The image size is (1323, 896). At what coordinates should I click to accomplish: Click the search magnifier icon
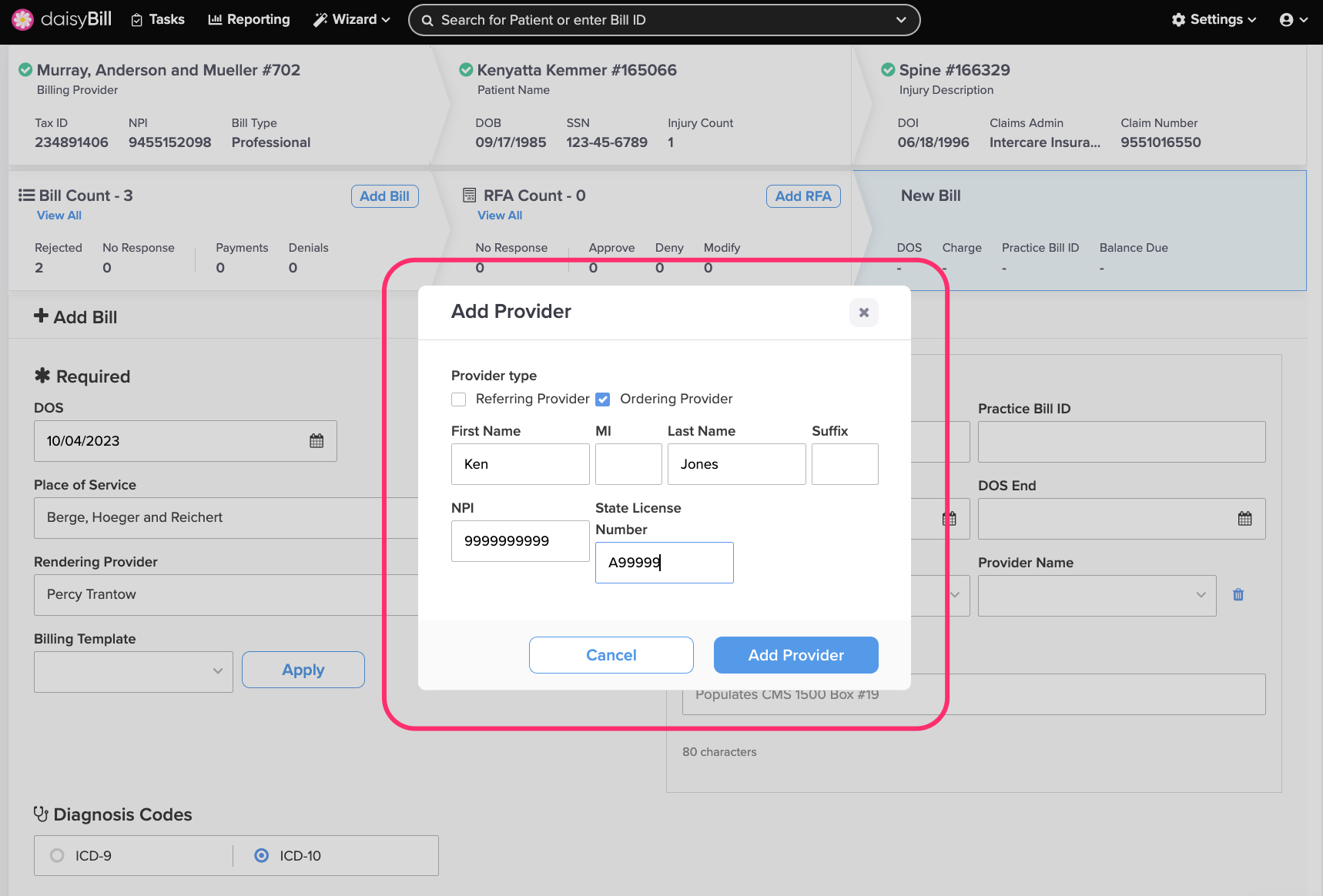(x=427, y=20)
